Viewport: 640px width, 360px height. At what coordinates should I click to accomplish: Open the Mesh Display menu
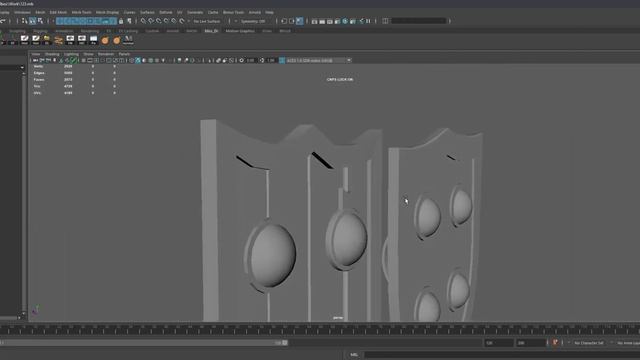click(107, 12)
